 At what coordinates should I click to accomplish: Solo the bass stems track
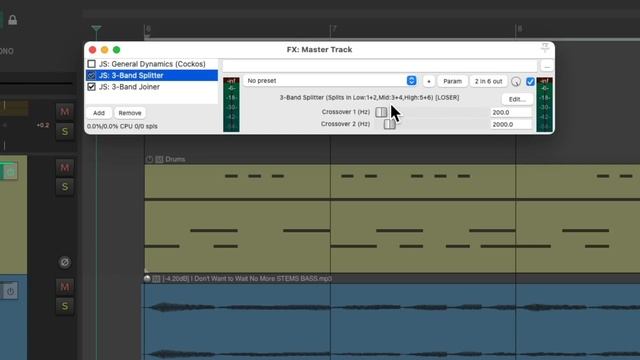point(64,306)
